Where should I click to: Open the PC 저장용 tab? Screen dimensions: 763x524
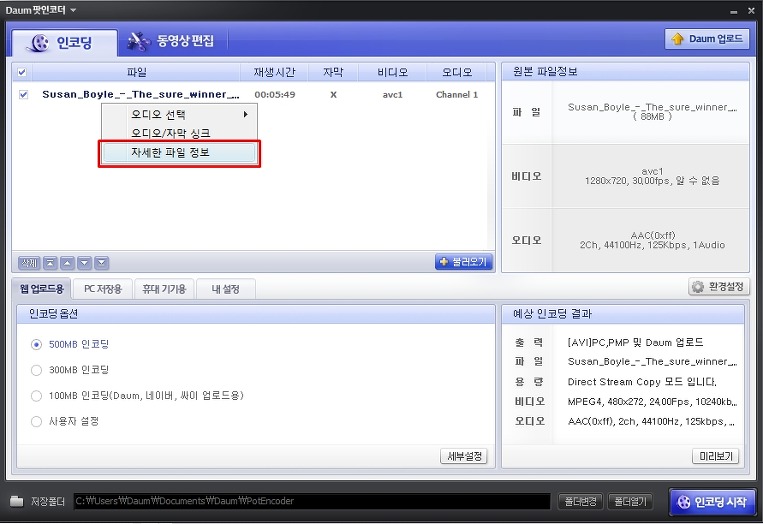click(x=103, y=289)
